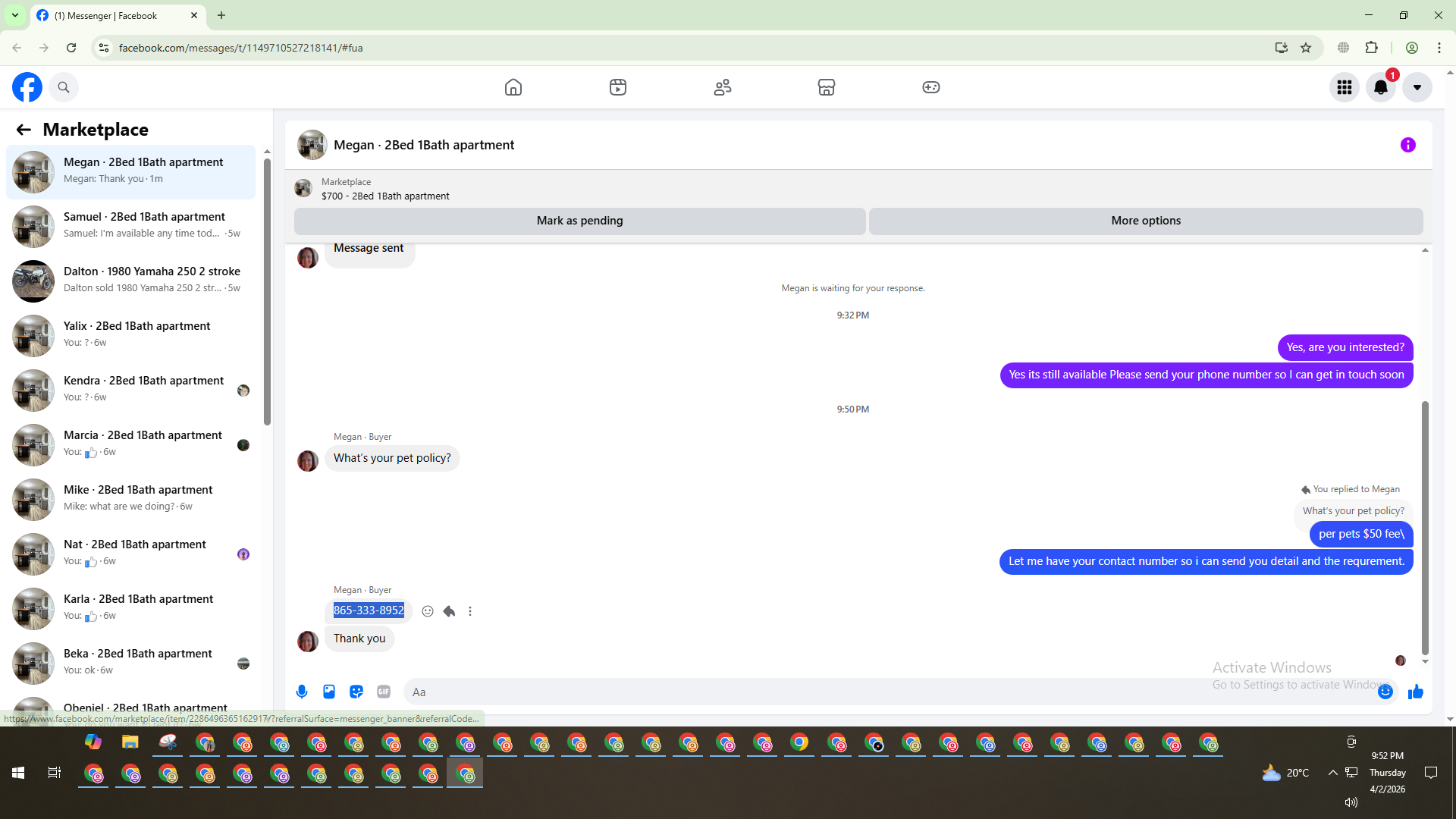The height and width of the screenshot is (819, 1456).
Task: Open the notifications bell
Action: 1381,87
